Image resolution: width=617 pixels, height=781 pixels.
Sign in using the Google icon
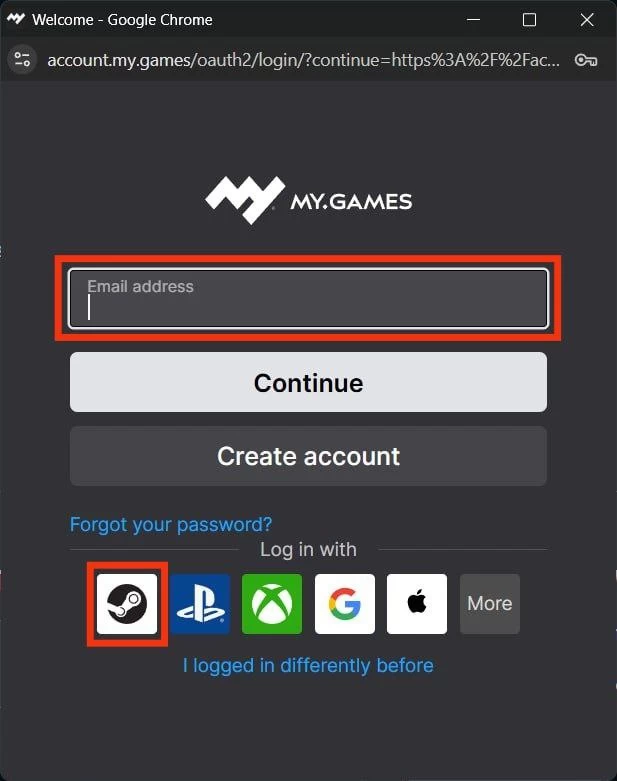tap(345, 604)
